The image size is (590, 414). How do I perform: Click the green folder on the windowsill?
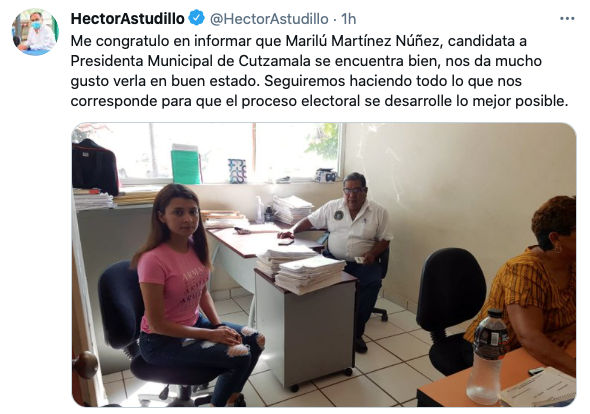(x=186, y=166)
